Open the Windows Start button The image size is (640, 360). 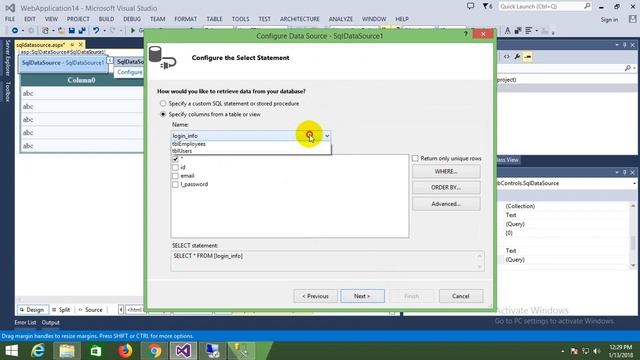click(x=11, y=351)
